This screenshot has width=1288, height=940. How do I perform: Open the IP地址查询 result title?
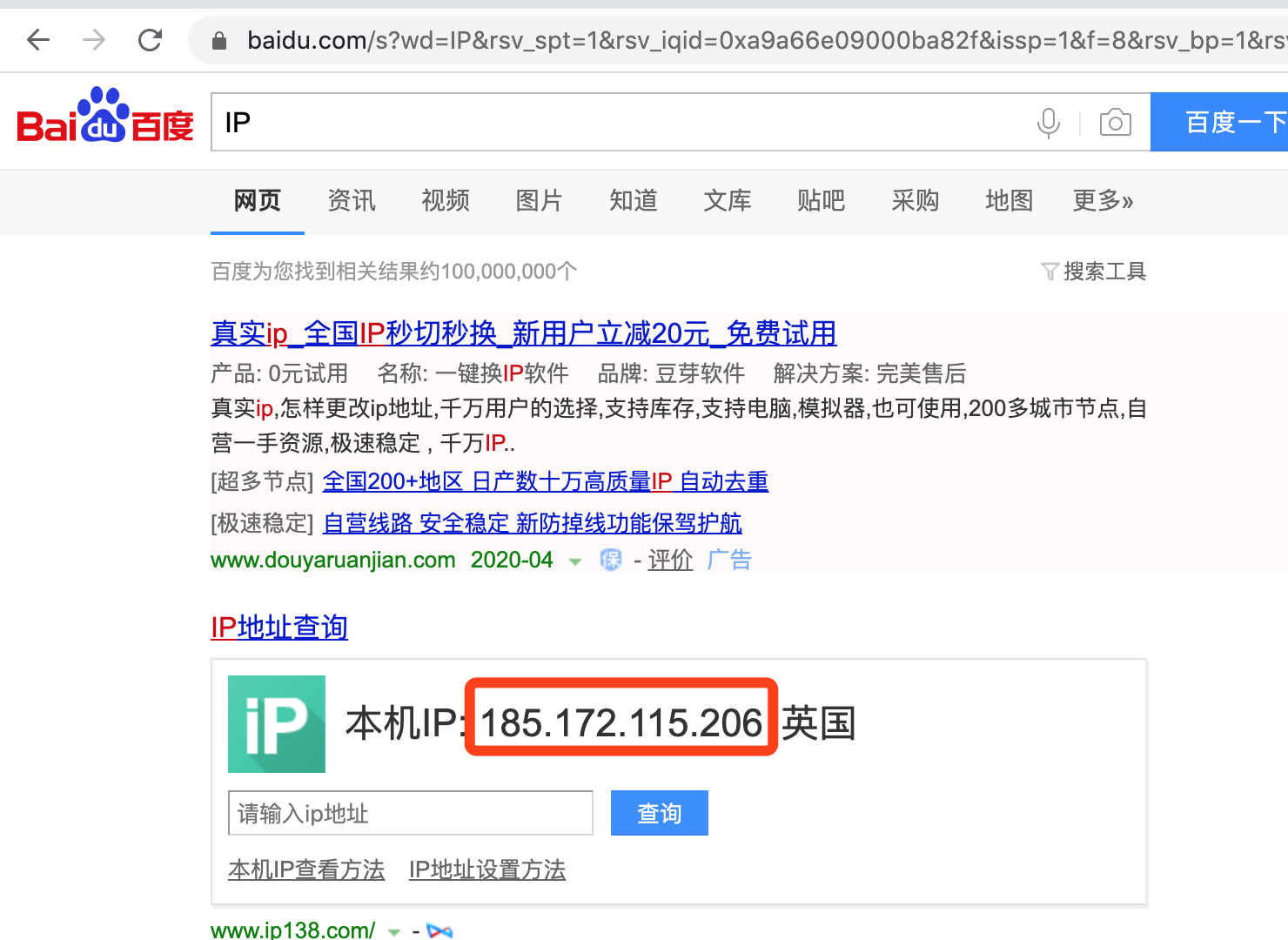click(x=279, y=628)
